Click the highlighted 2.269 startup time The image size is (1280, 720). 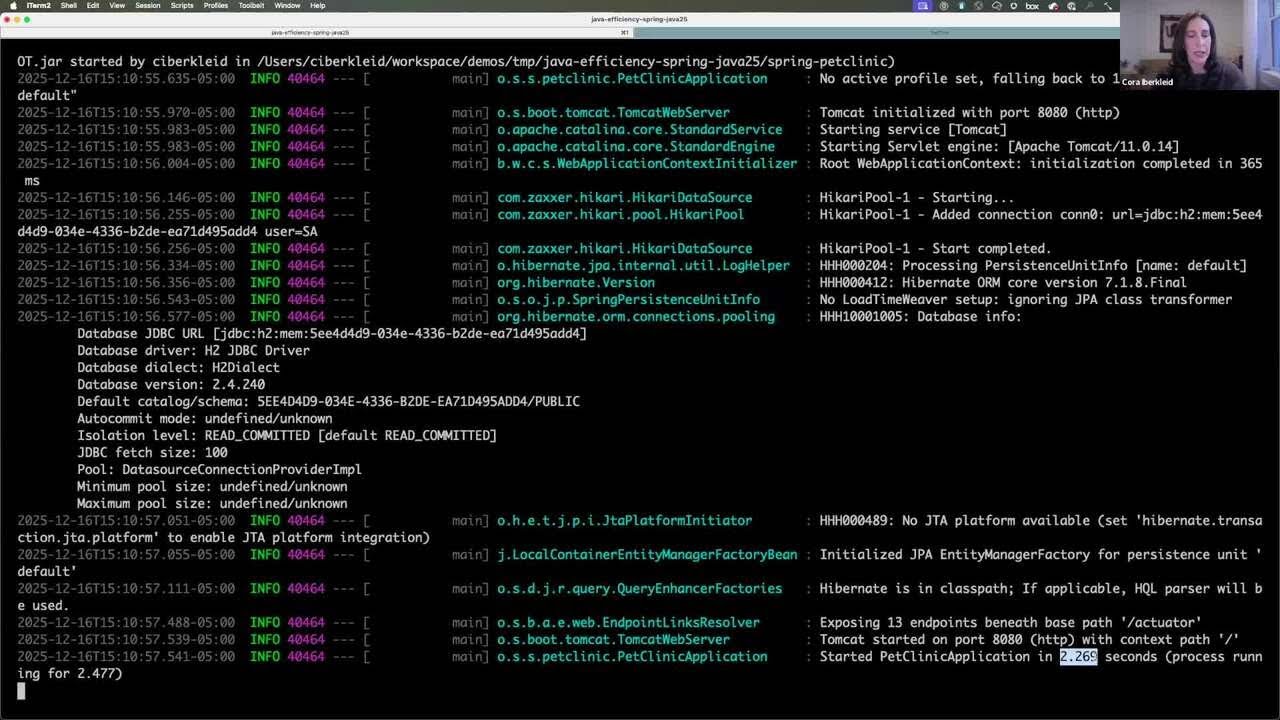point(1078,657)
